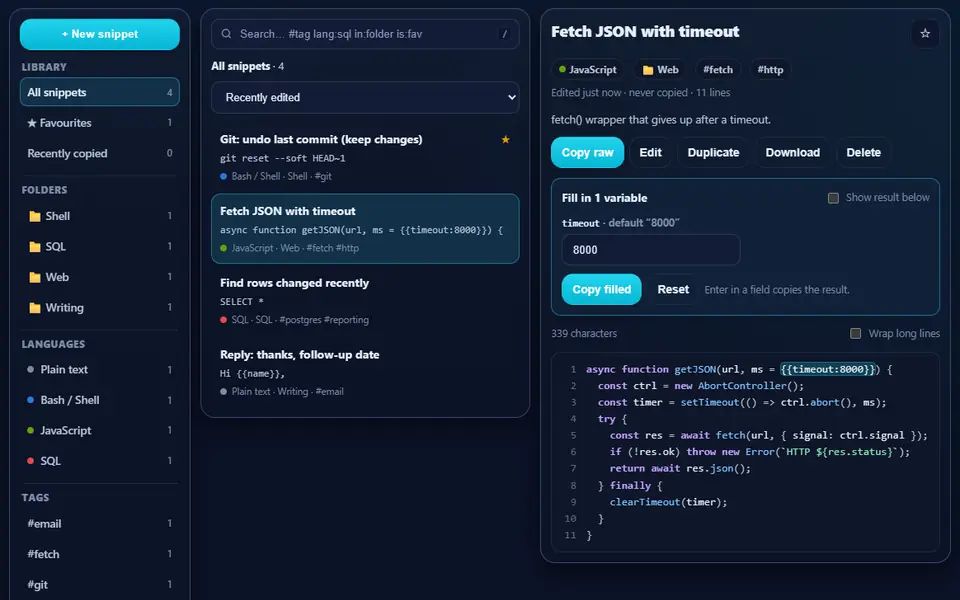Select All snippets in the library
Screen dimensions: 960x600
(x=100, y=92)
